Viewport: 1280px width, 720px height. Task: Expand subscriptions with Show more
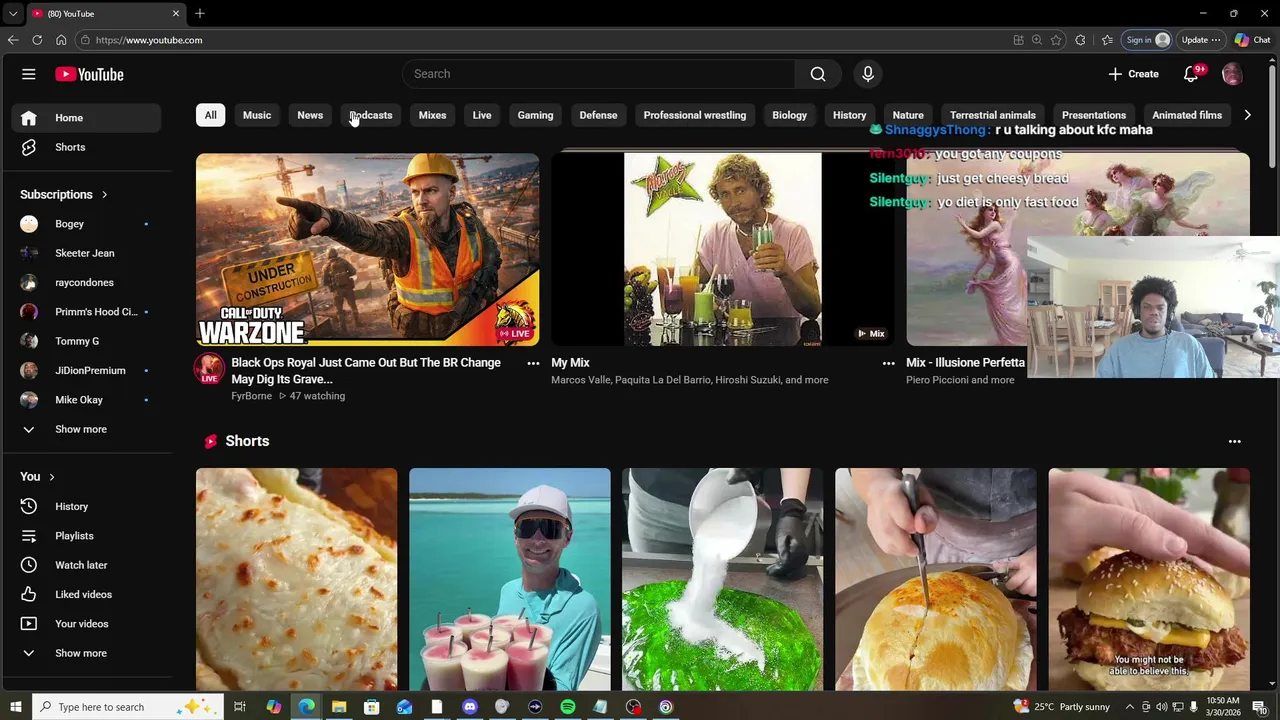86,429
